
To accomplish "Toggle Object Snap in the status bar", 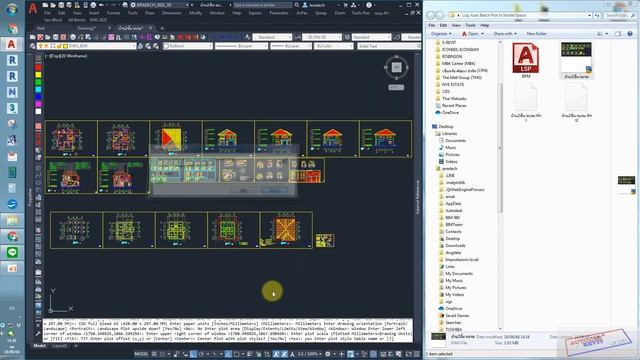I will point(236,354).
